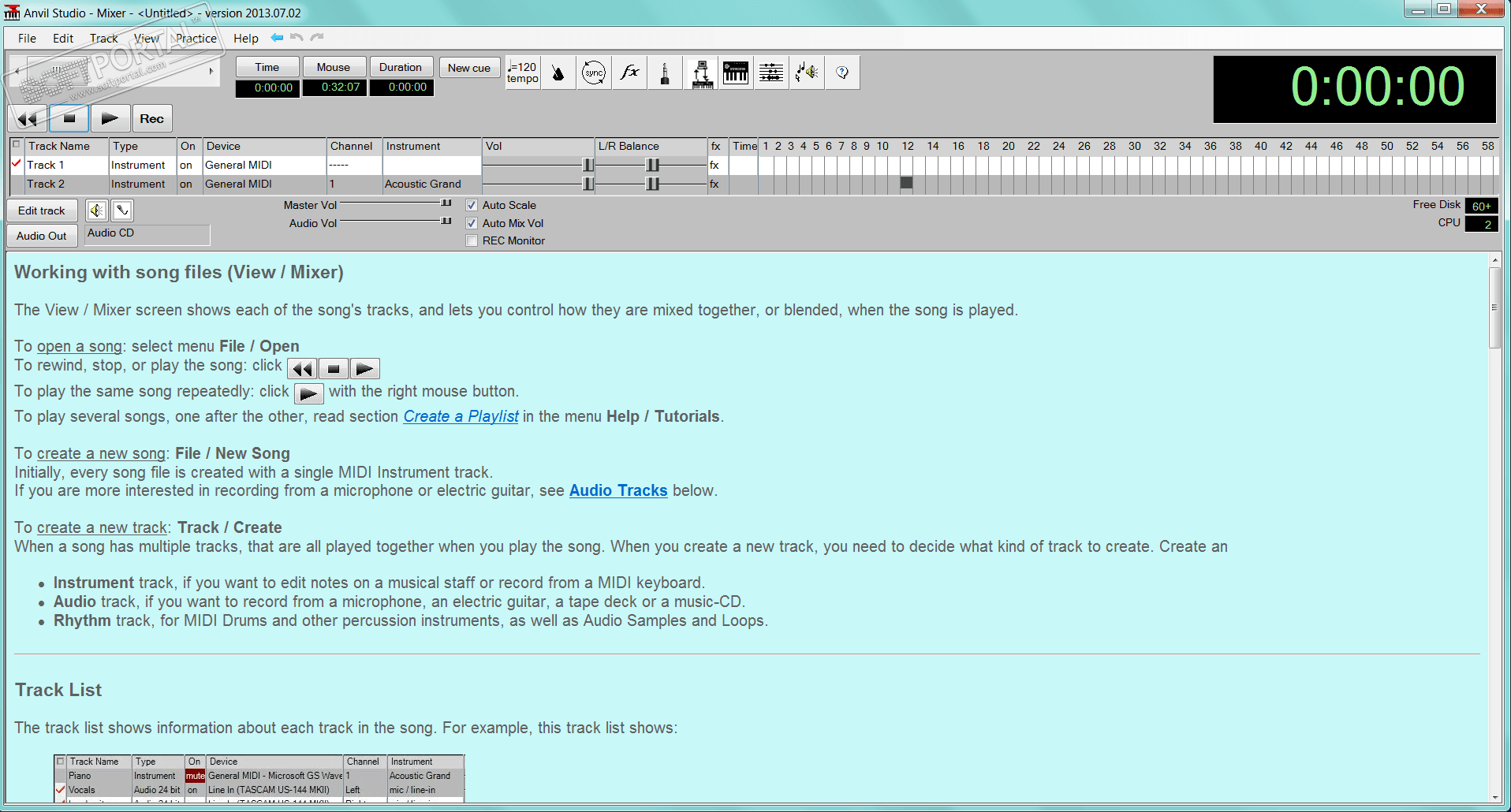Click the right arrow of the song position scrollbar
Viewport: 1511px width, 812px height.
(x=211, y=71)
